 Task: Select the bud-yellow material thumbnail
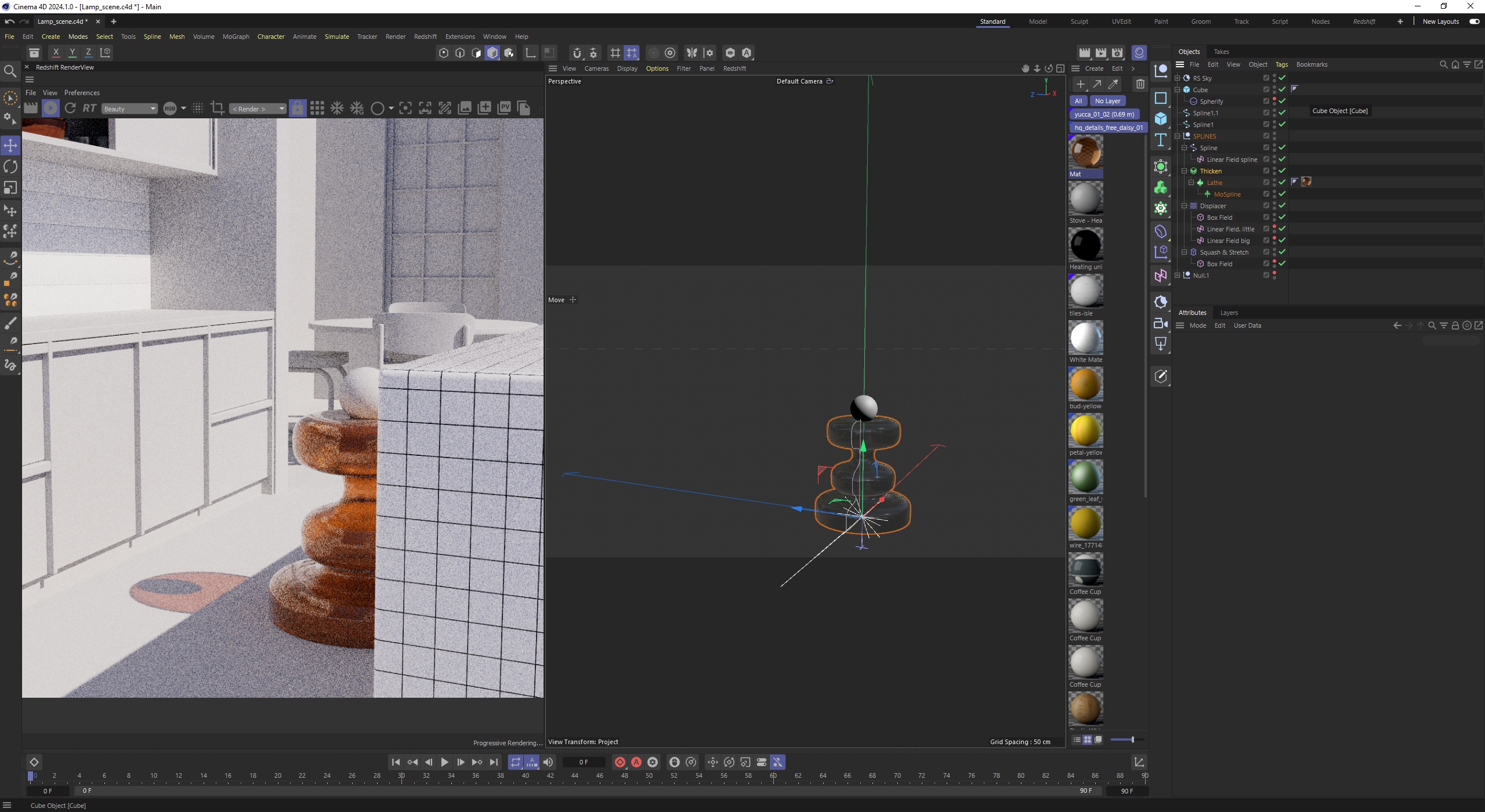coord(1085,384)
